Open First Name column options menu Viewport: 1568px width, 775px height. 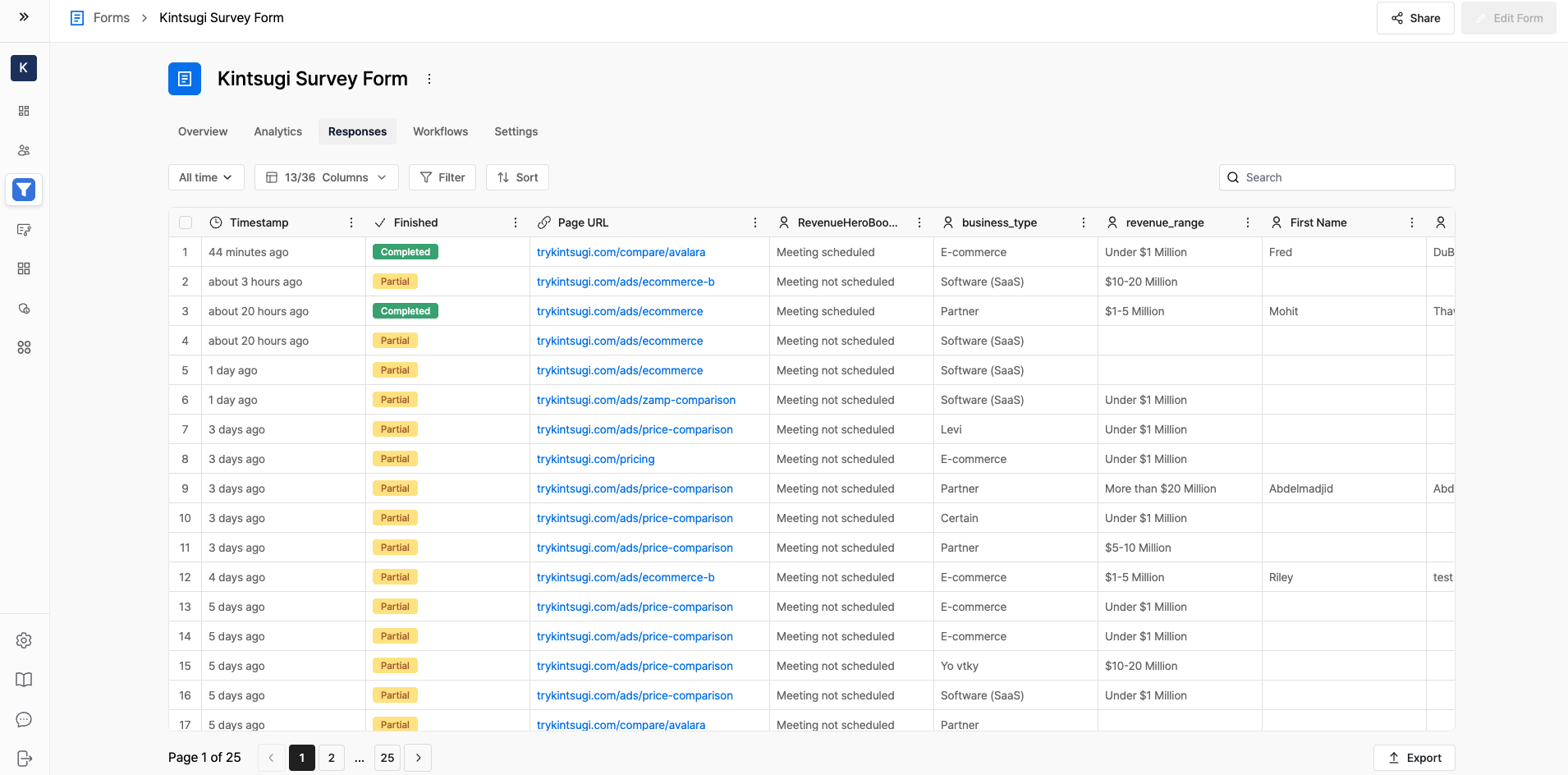[x=1412, y=222]
